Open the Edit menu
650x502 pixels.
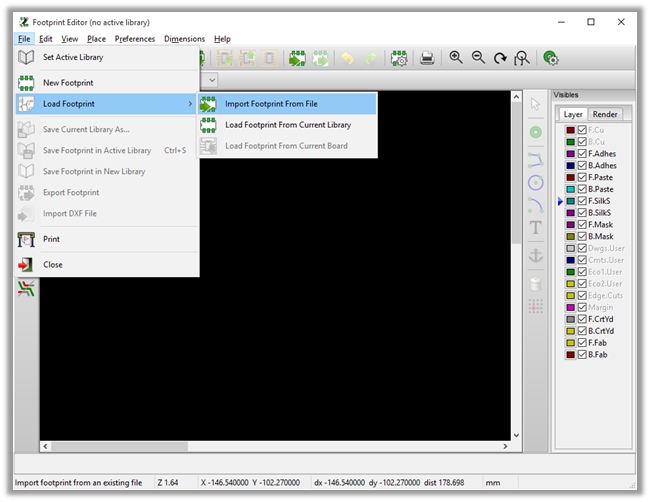pos(46,39)
